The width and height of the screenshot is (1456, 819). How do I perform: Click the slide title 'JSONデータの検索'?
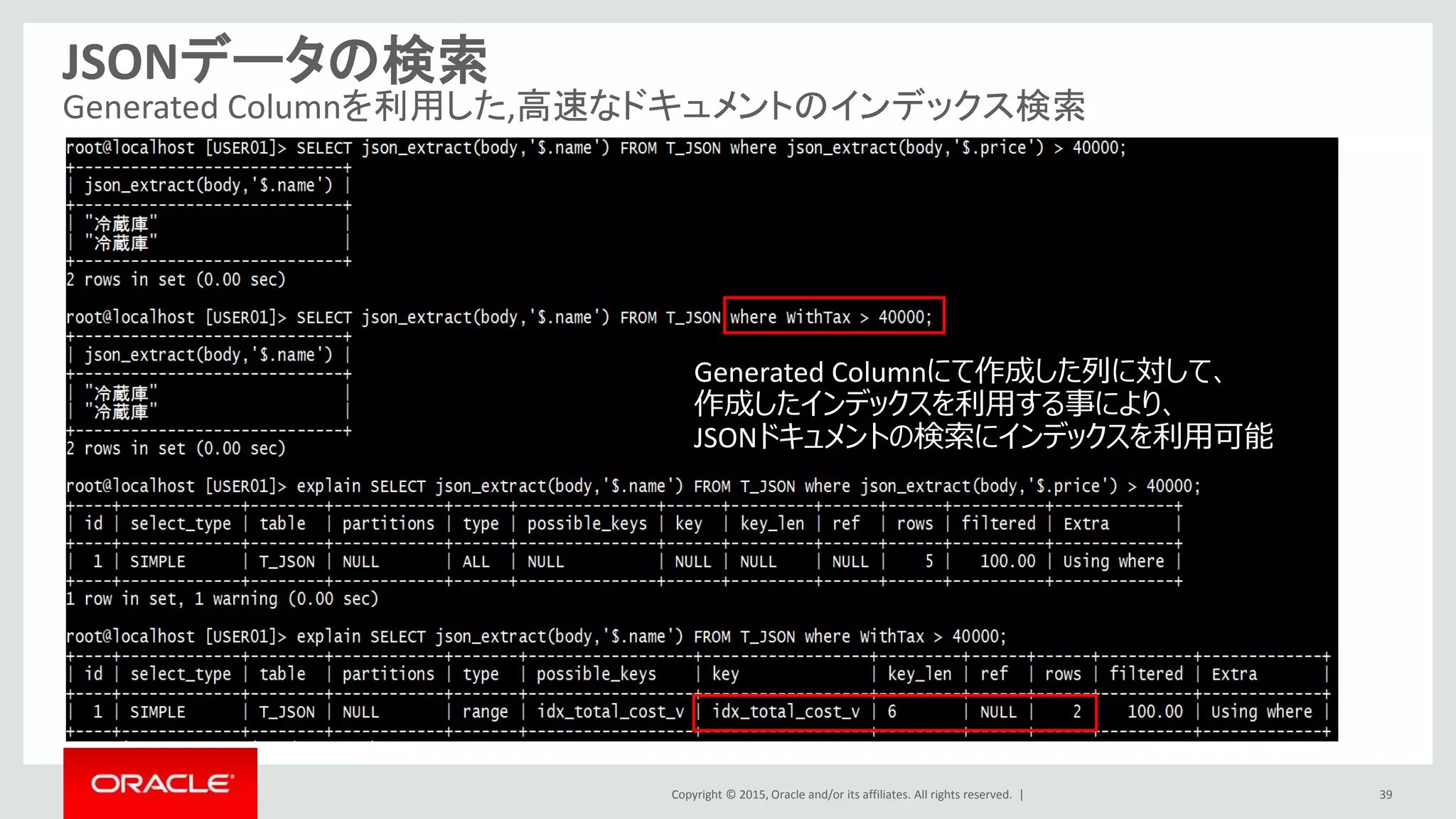[274, 60]
